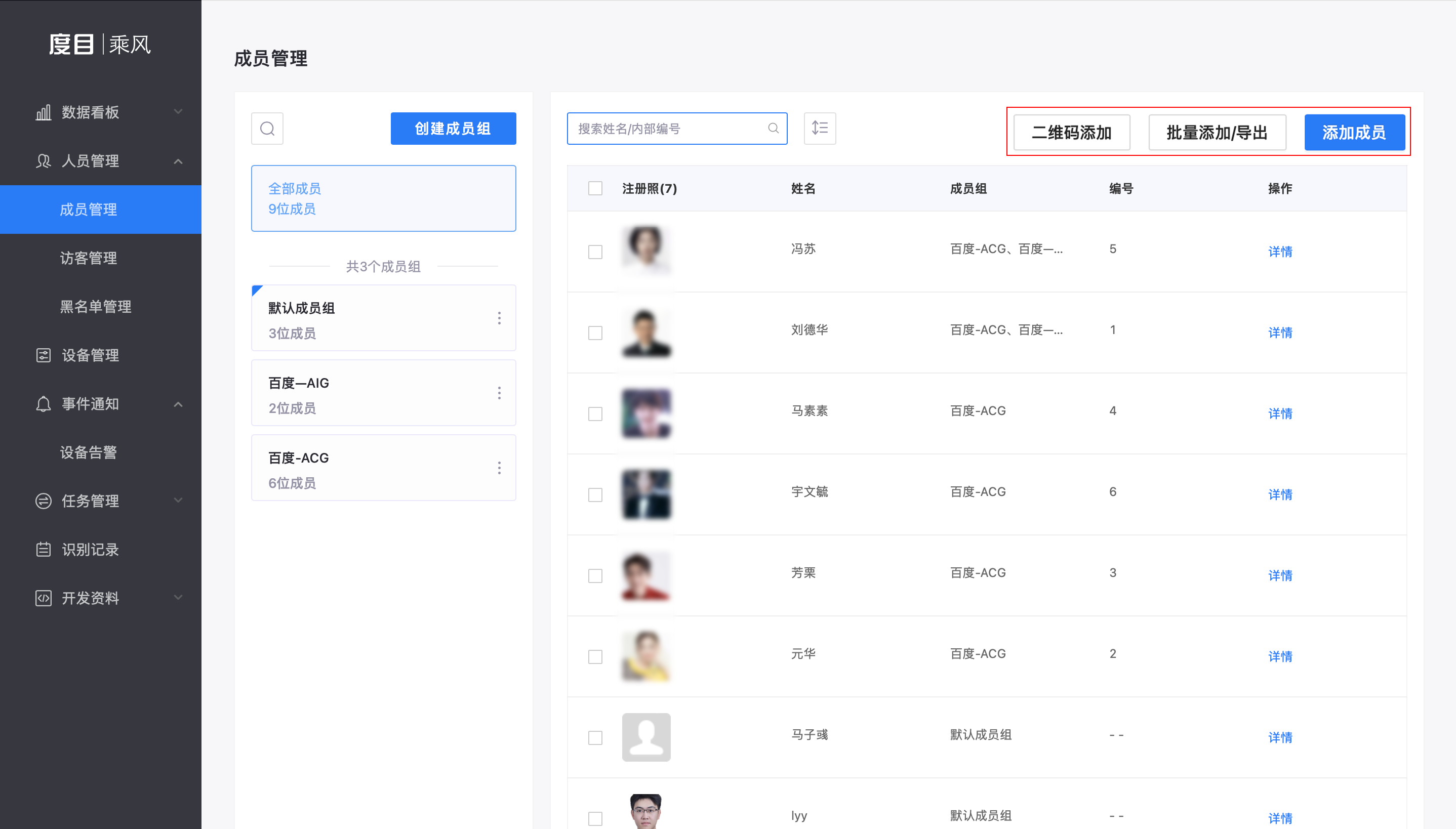Click the 人员管理 people icon
Screen dimensions: 1456x829
[43, 161]
